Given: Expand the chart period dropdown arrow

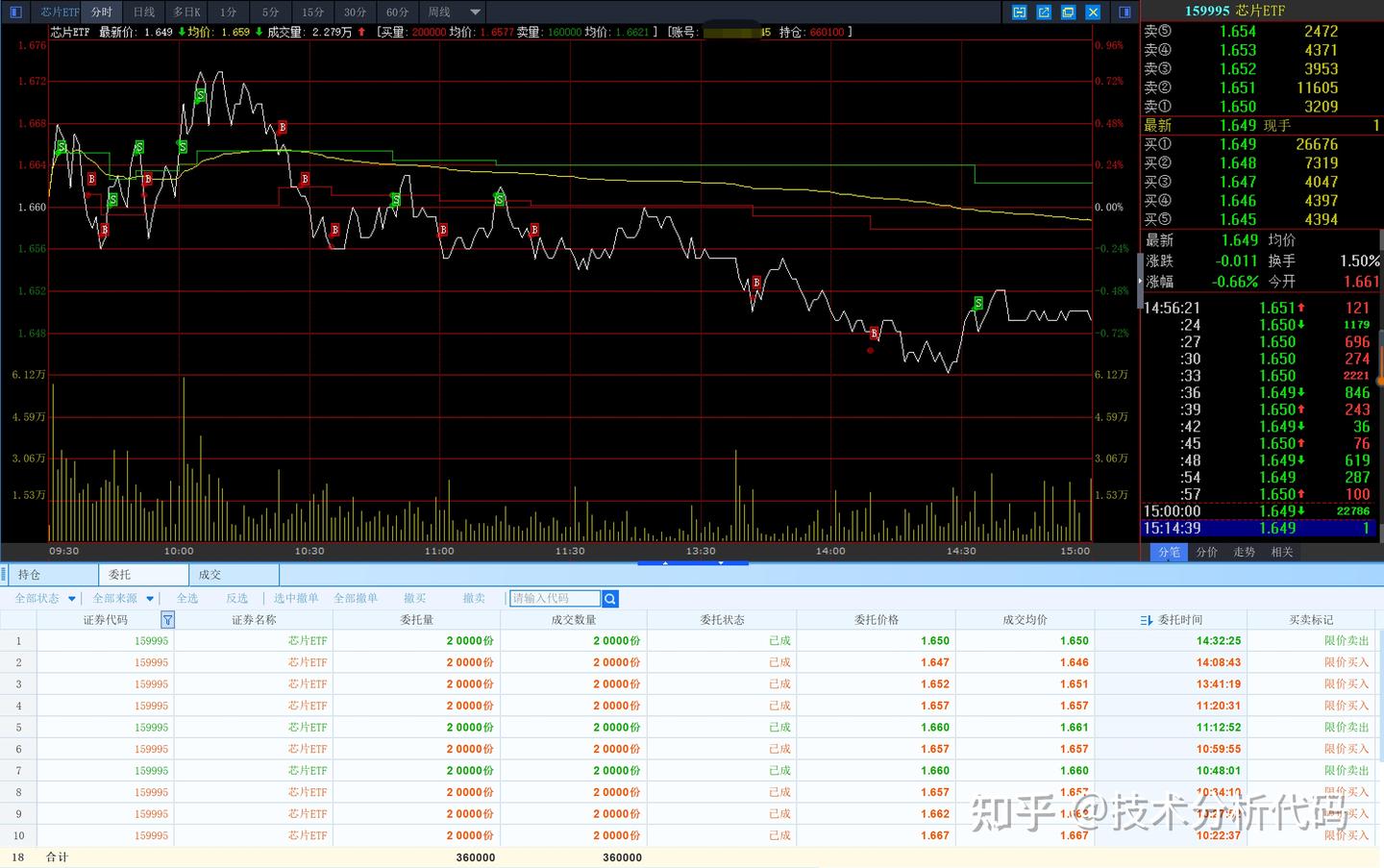Looking at the screenshot, I should 475,12.
